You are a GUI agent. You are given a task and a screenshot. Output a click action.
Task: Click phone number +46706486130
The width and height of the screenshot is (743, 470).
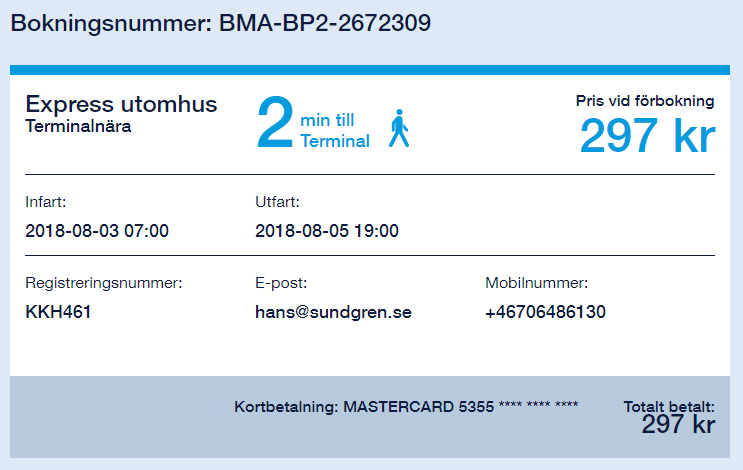(x=545, y=312)
